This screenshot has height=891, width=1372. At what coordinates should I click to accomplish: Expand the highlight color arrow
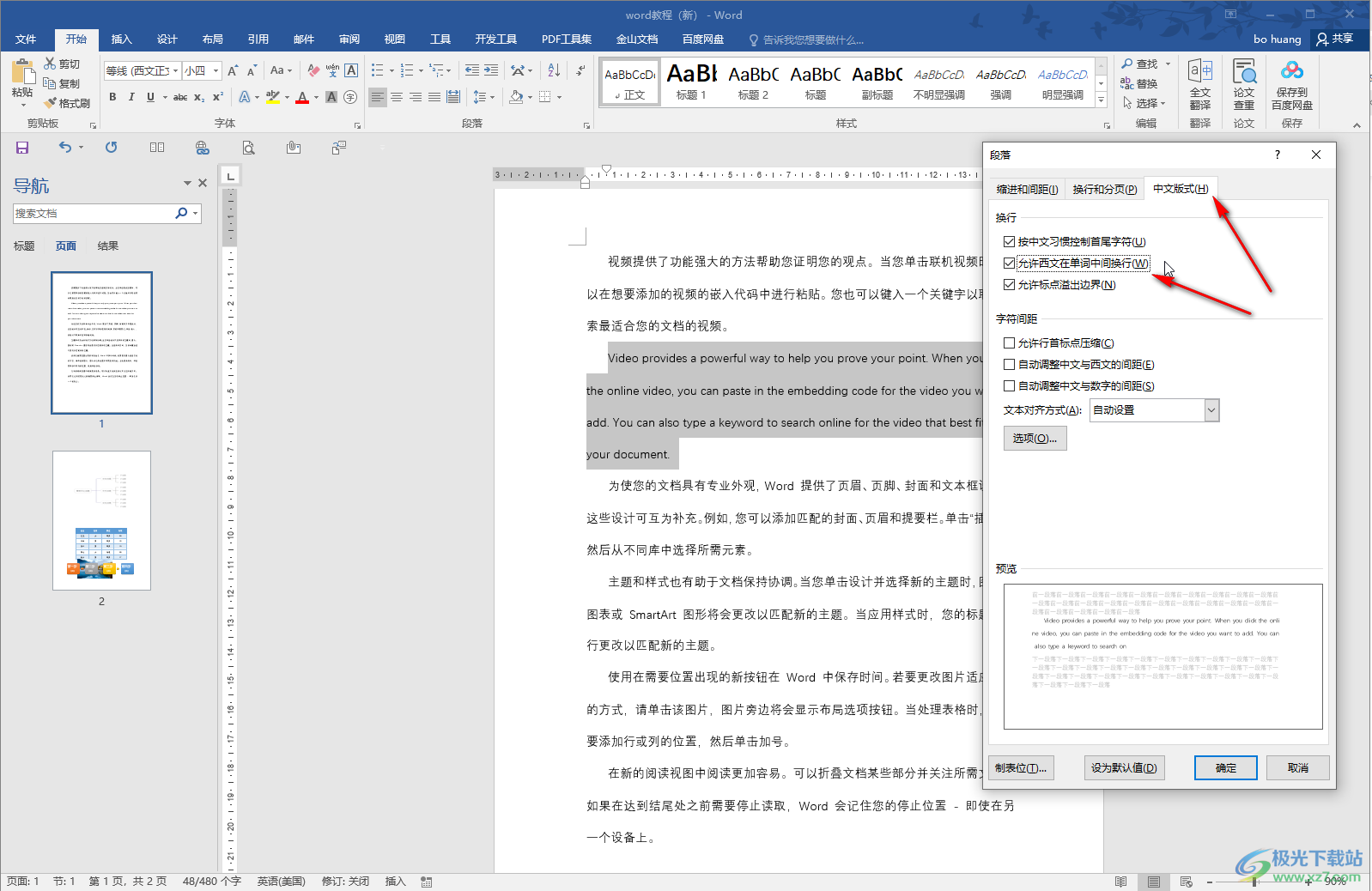(287, 97)
